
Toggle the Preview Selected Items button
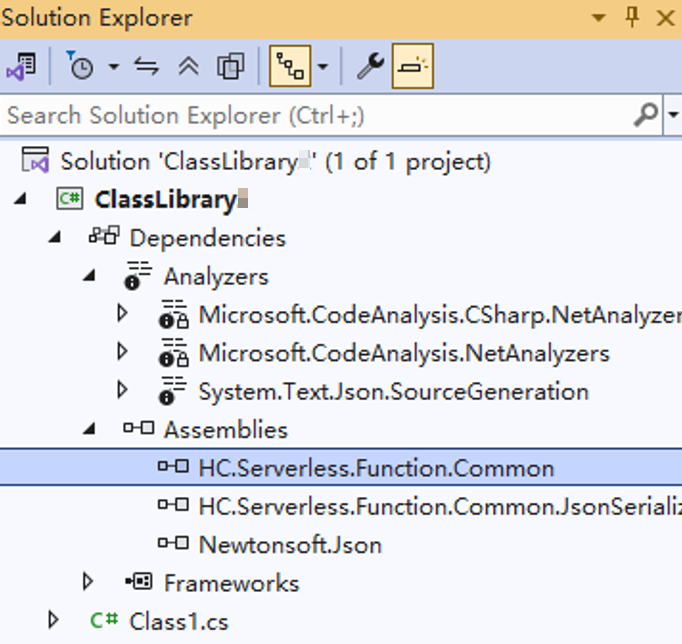tap(412, 67)
